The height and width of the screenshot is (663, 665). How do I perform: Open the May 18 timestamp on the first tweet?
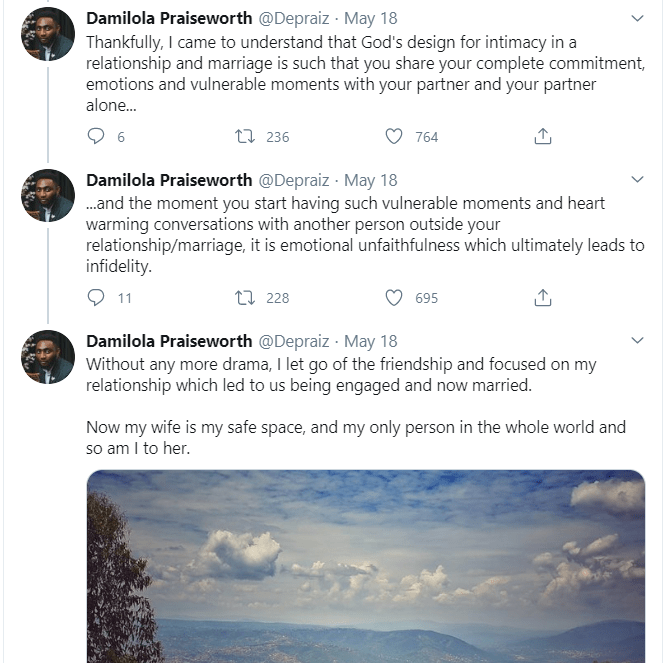click(x=371, y=19)
